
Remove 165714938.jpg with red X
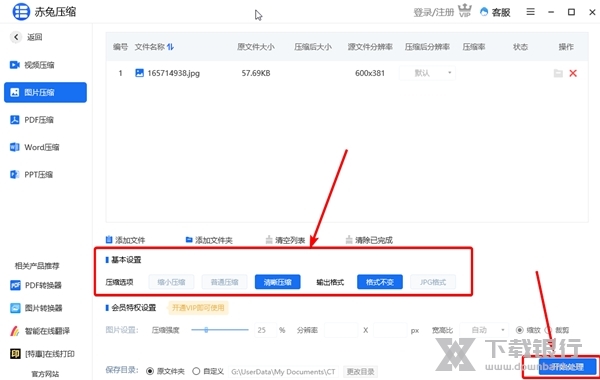coord(573,73)
